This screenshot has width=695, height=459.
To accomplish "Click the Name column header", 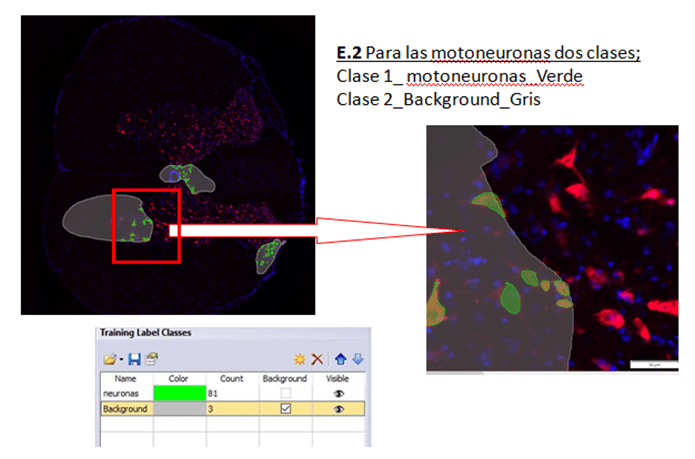I will (125, 380).
